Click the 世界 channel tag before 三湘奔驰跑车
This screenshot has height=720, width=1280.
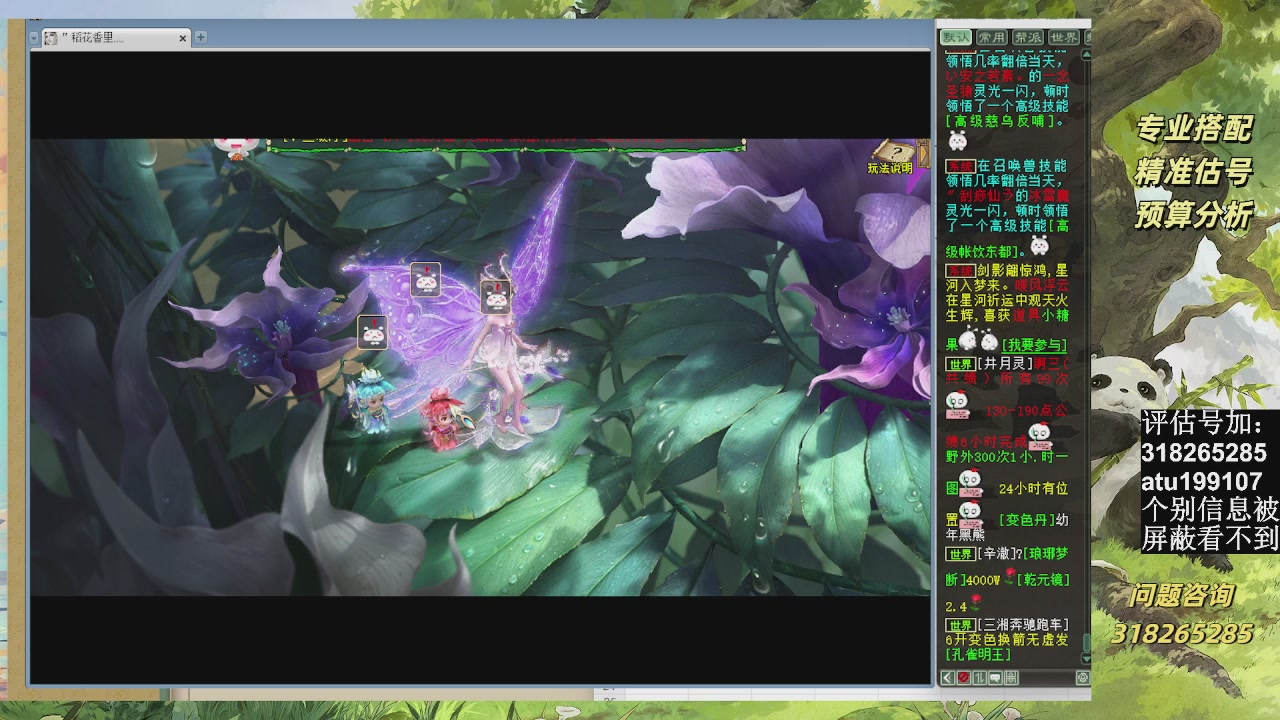point(961,625)
